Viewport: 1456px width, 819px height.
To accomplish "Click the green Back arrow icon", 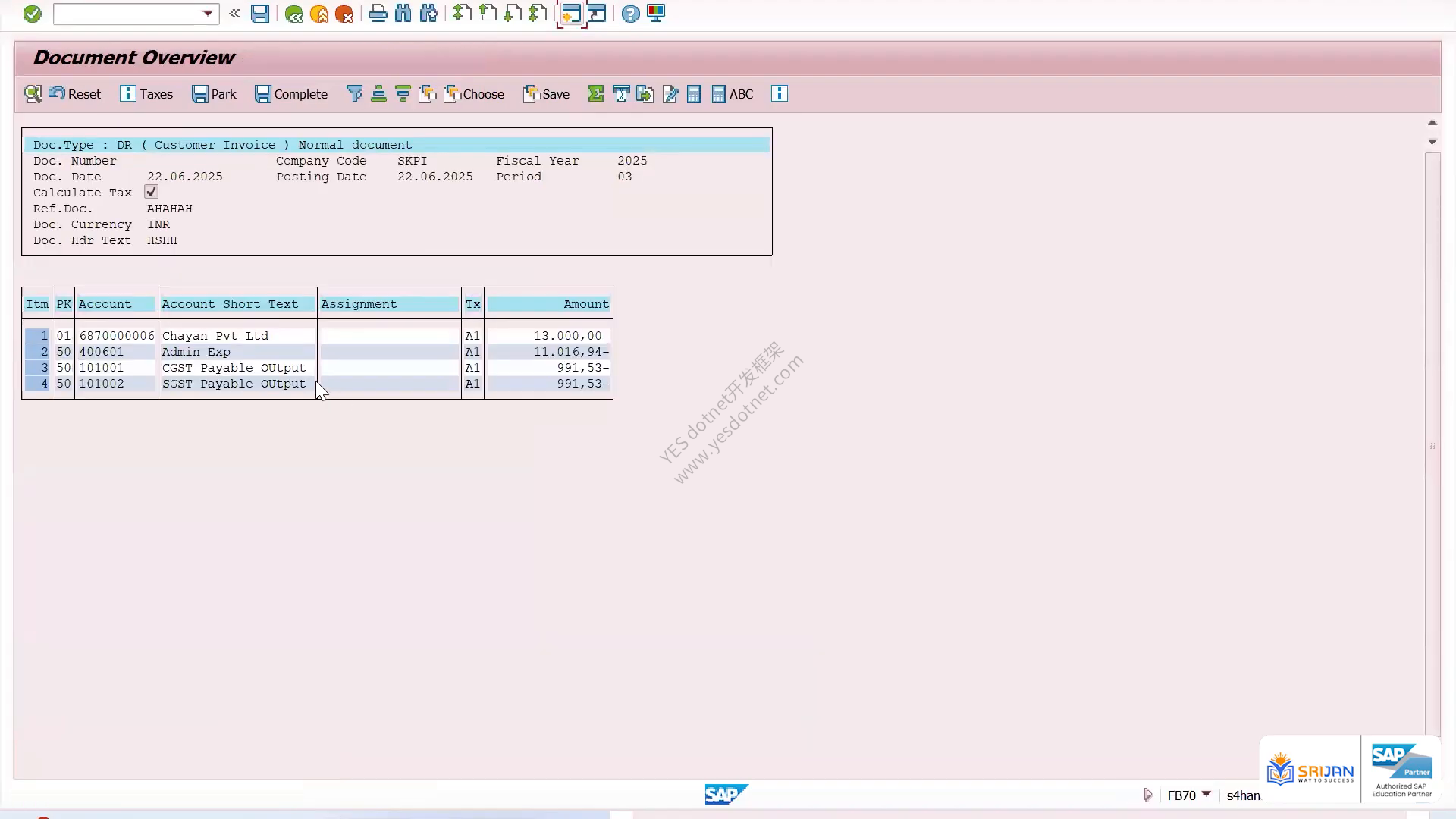I will (294, 14).
